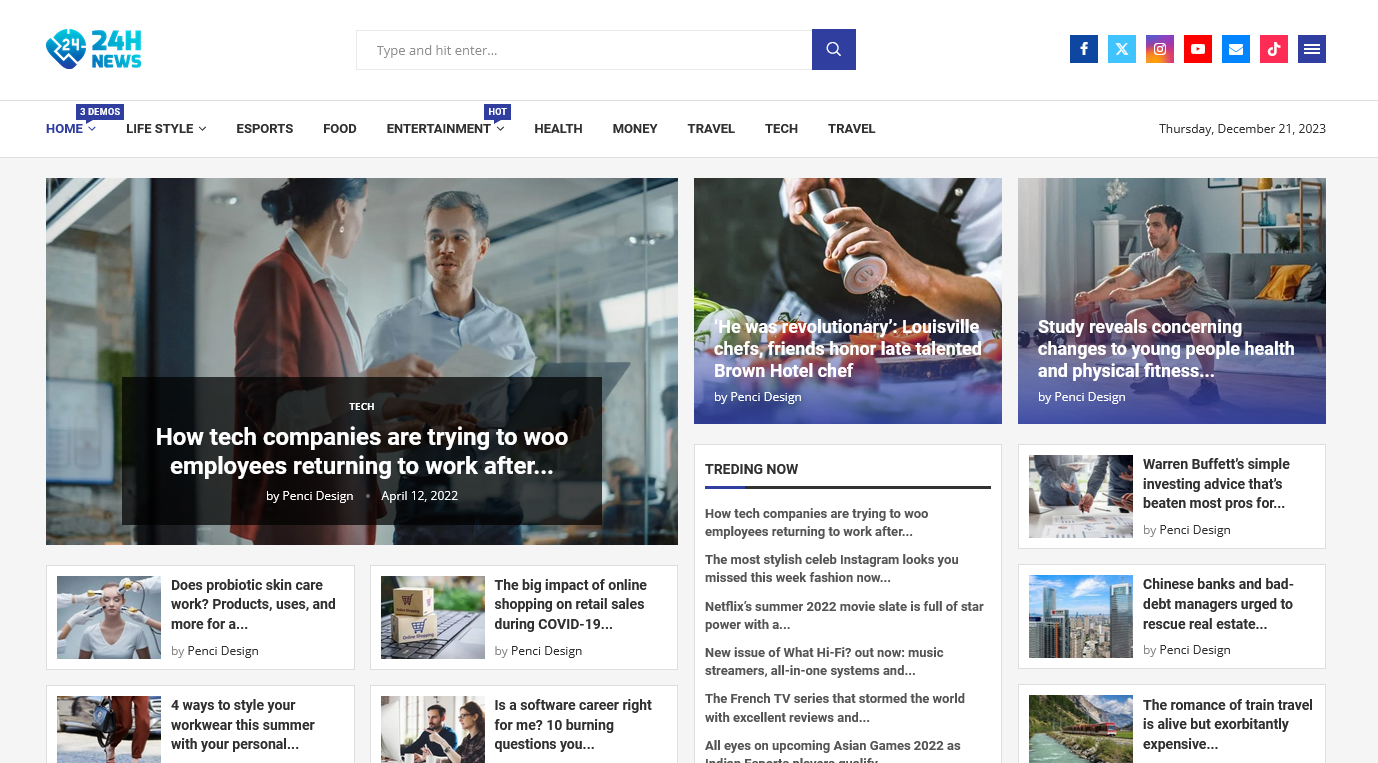
Task: Open trending link about tech companies wooing employees
Action: click(x=817, y=522)
